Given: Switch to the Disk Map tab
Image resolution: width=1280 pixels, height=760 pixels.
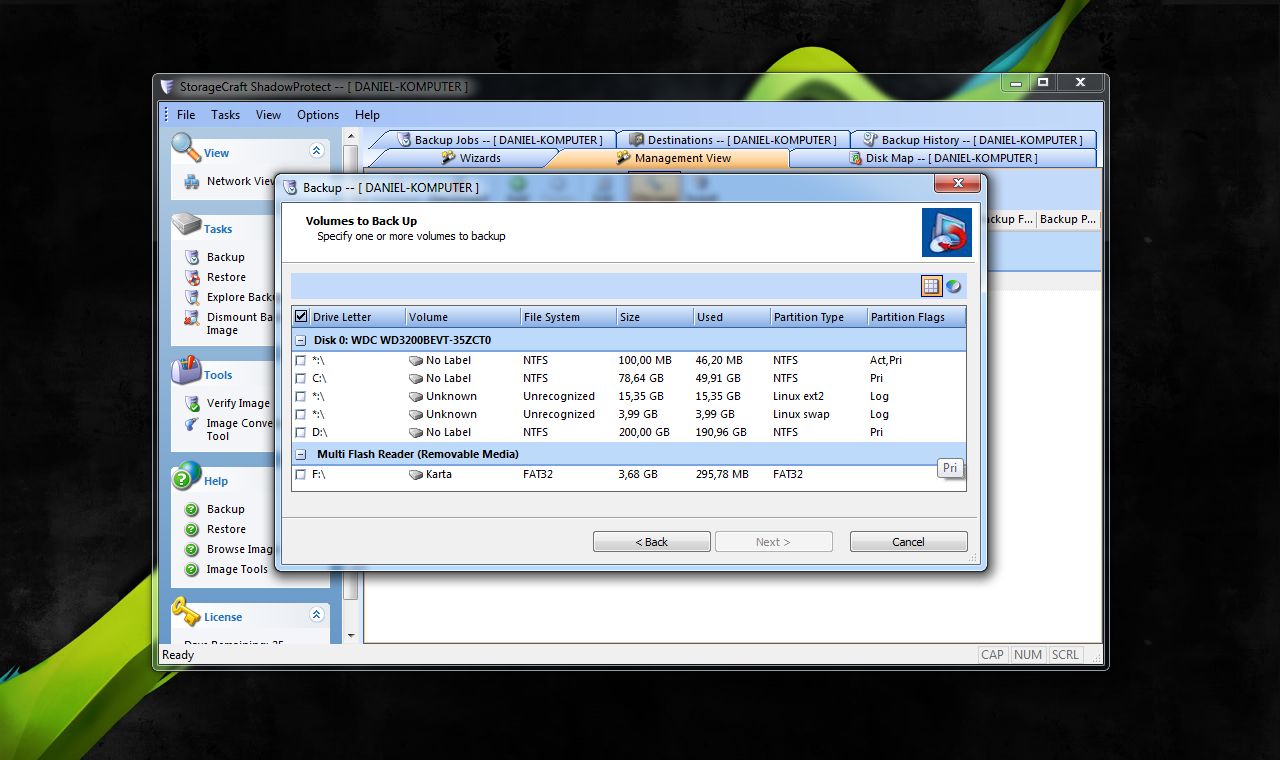Looking at the screenshot, I should pyautogui.click(x=943, y=158).
